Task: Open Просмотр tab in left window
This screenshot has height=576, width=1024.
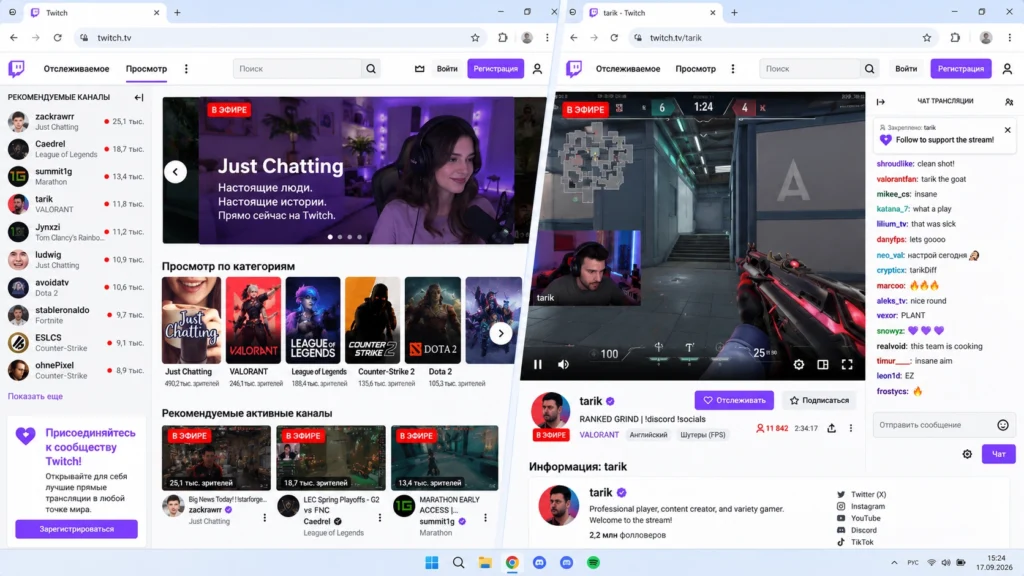Action: tap(146, 69)
